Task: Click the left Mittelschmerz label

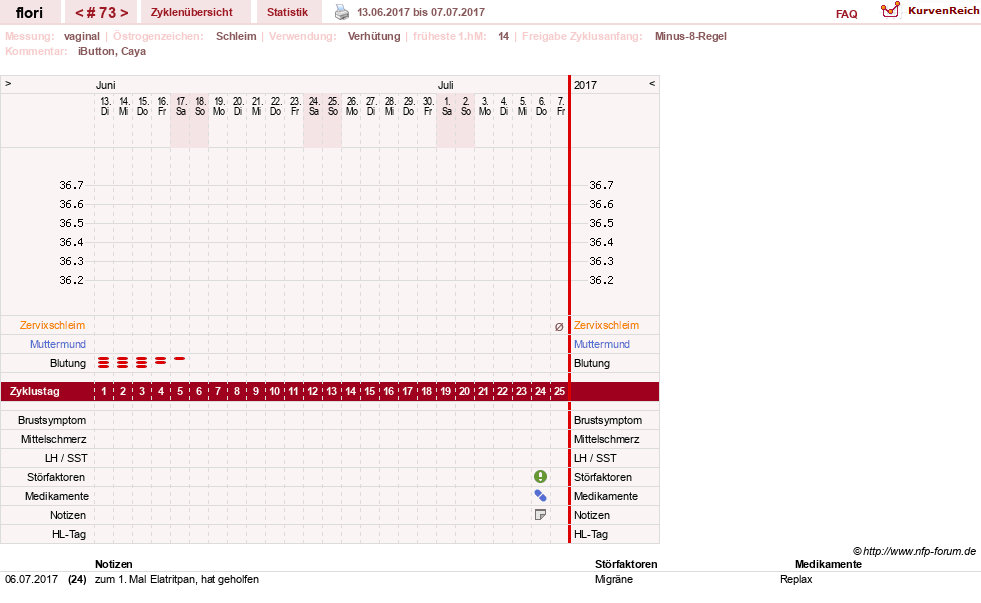Action: [53, 439]
